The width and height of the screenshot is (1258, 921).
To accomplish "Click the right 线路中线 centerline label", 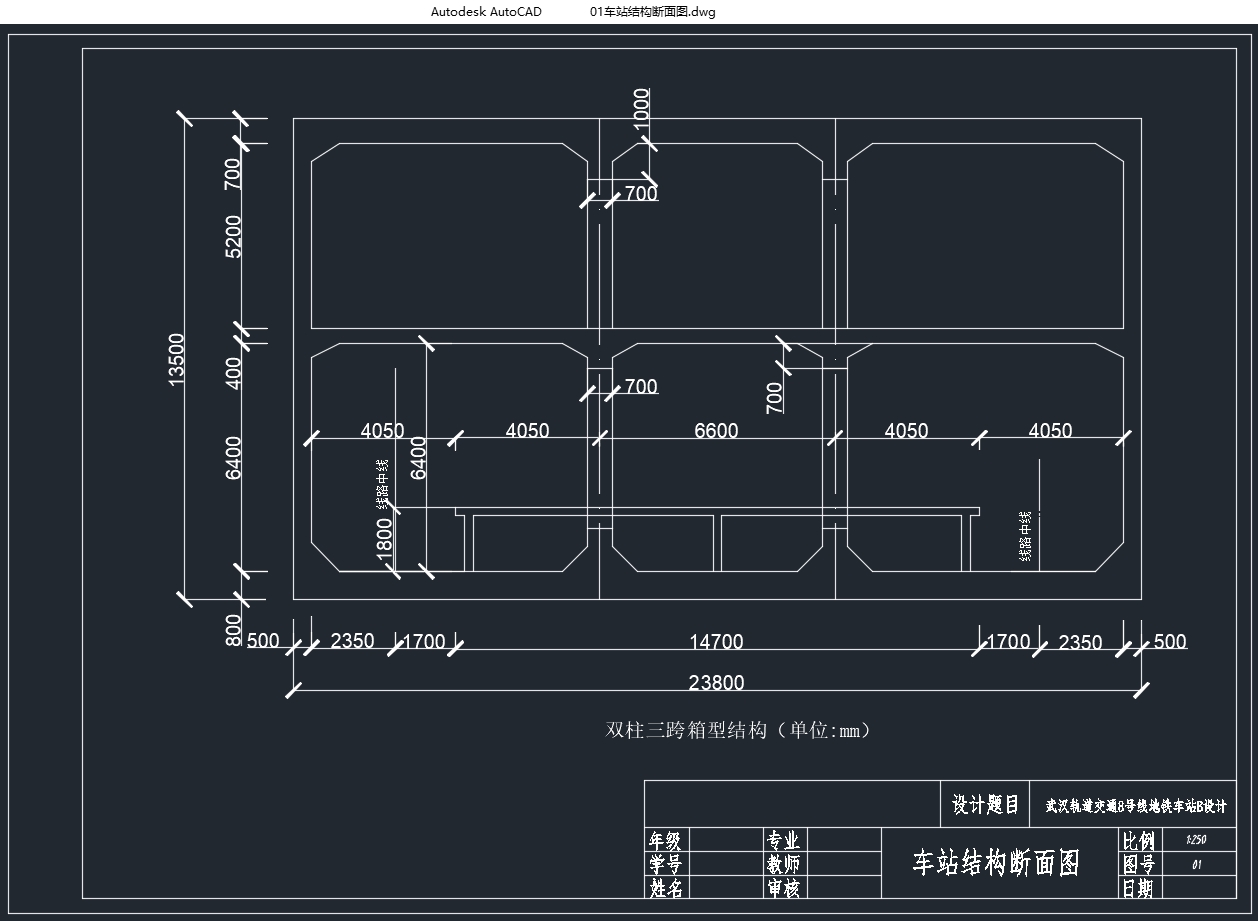I will pyautogui.click(x=1025, y=536).
